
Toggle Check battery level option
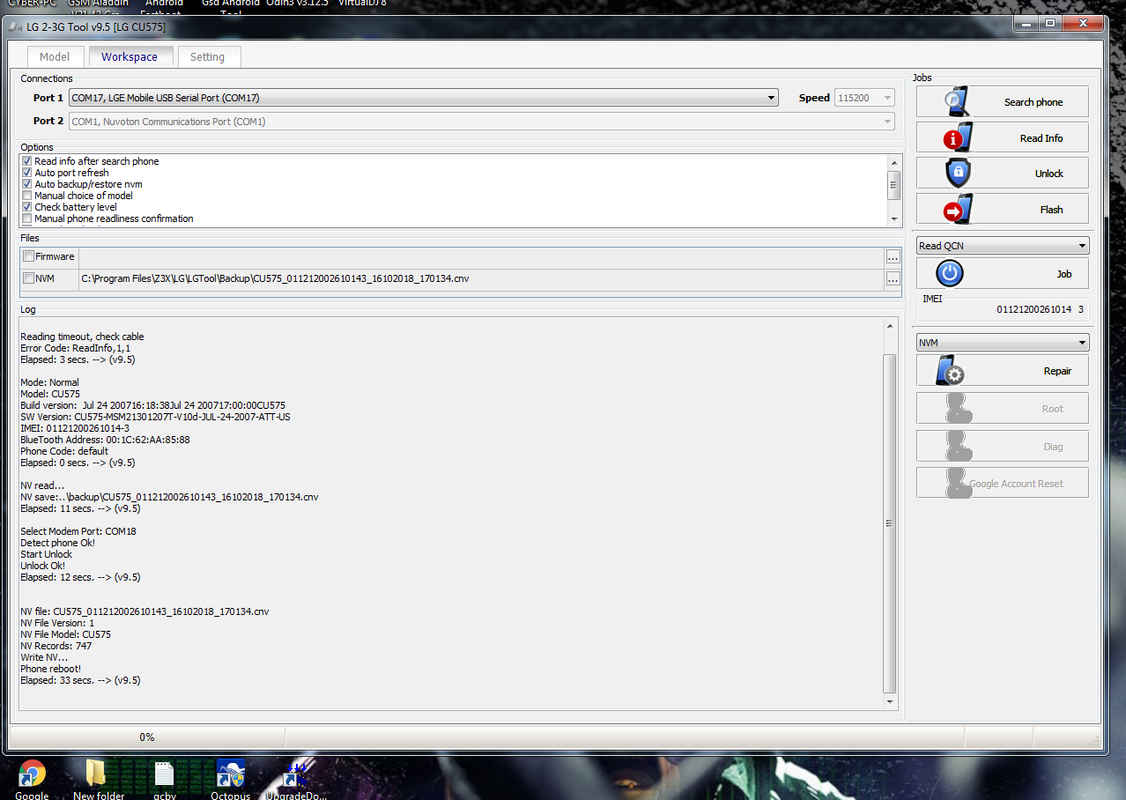[x=27, y=207]
